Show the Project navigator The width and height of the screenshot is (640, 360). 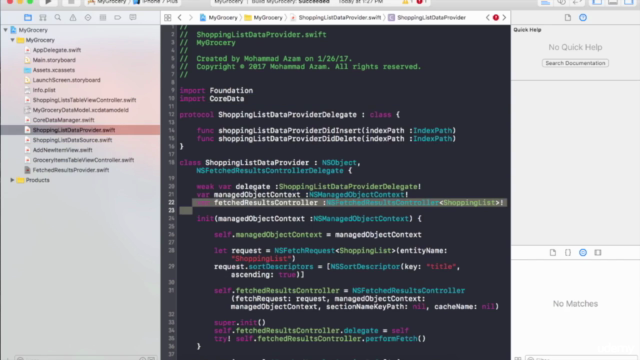pos(28,18)
